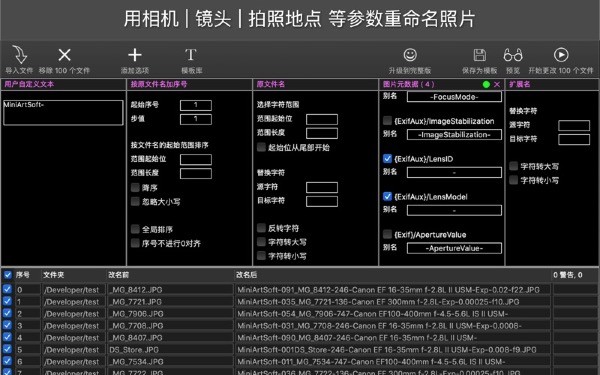Enable the {Exif}/ApertureValue checkbox
Image resolution: width=600 pixels, height=375 pixels.
click(x=387, y=234)
